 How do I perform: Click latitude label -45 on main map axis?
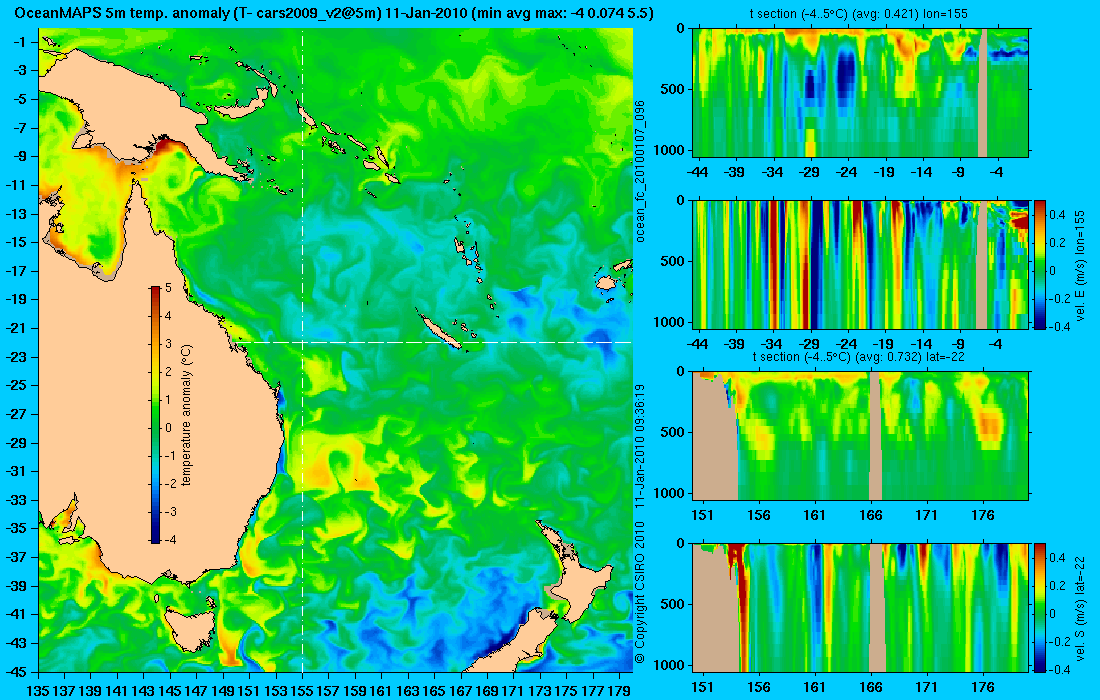[15, 671]
